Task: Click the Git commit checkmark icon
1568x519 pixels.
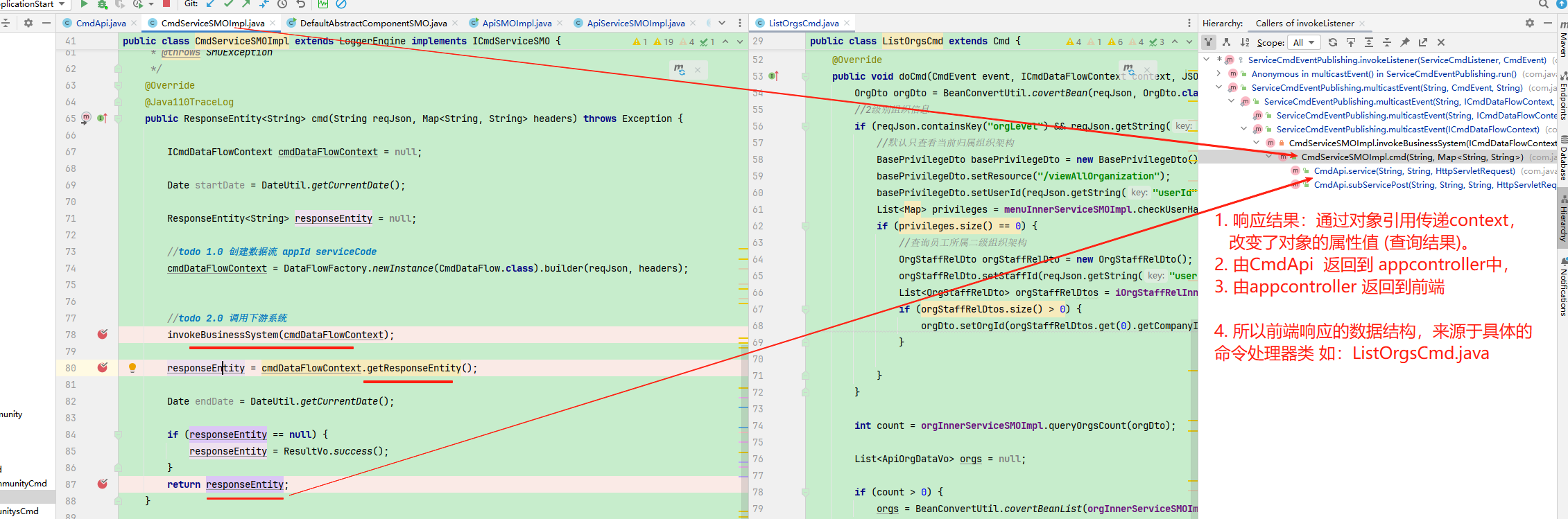Action: point(229,4)
